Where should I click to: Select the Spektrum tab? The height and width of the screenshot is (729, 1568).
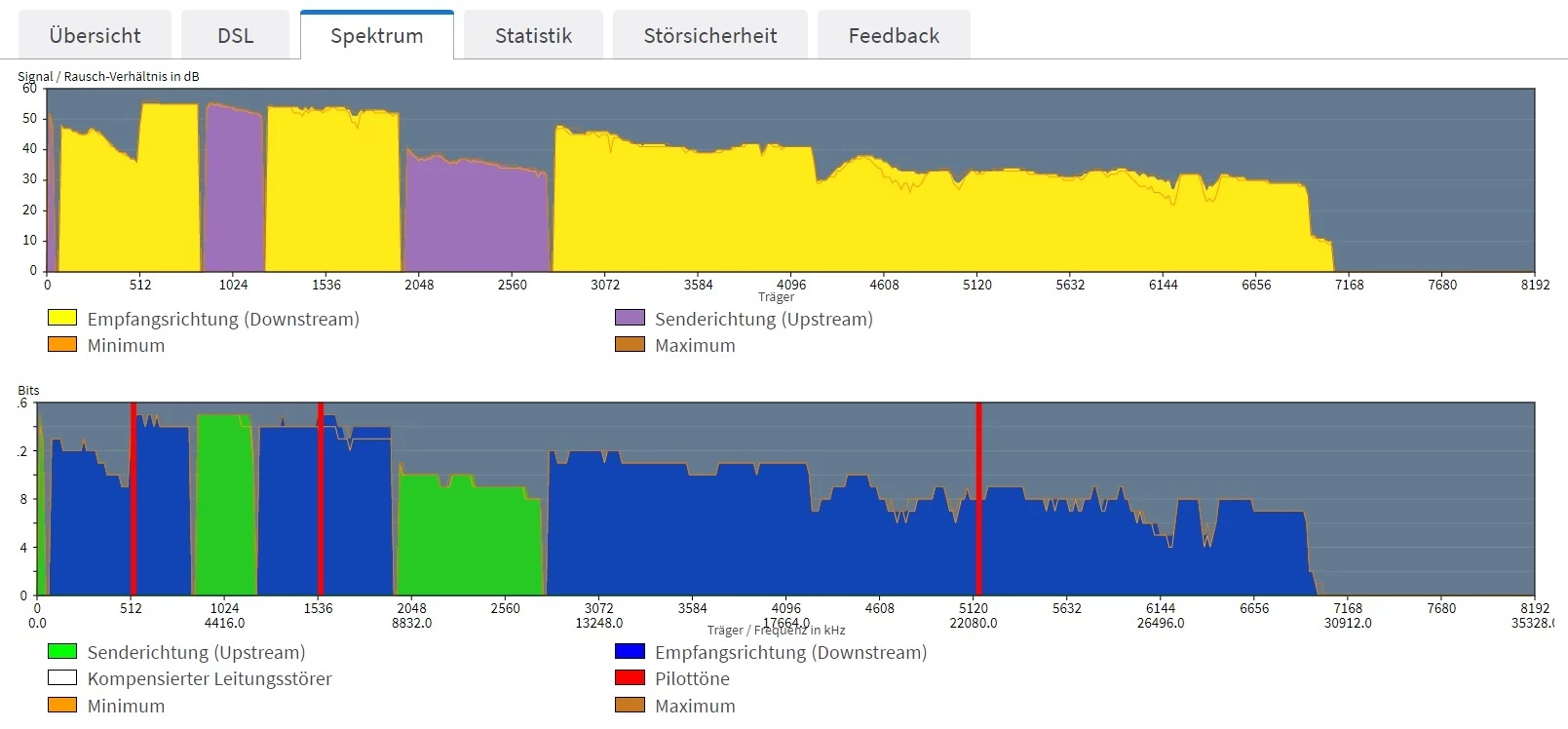click(376, 35)
